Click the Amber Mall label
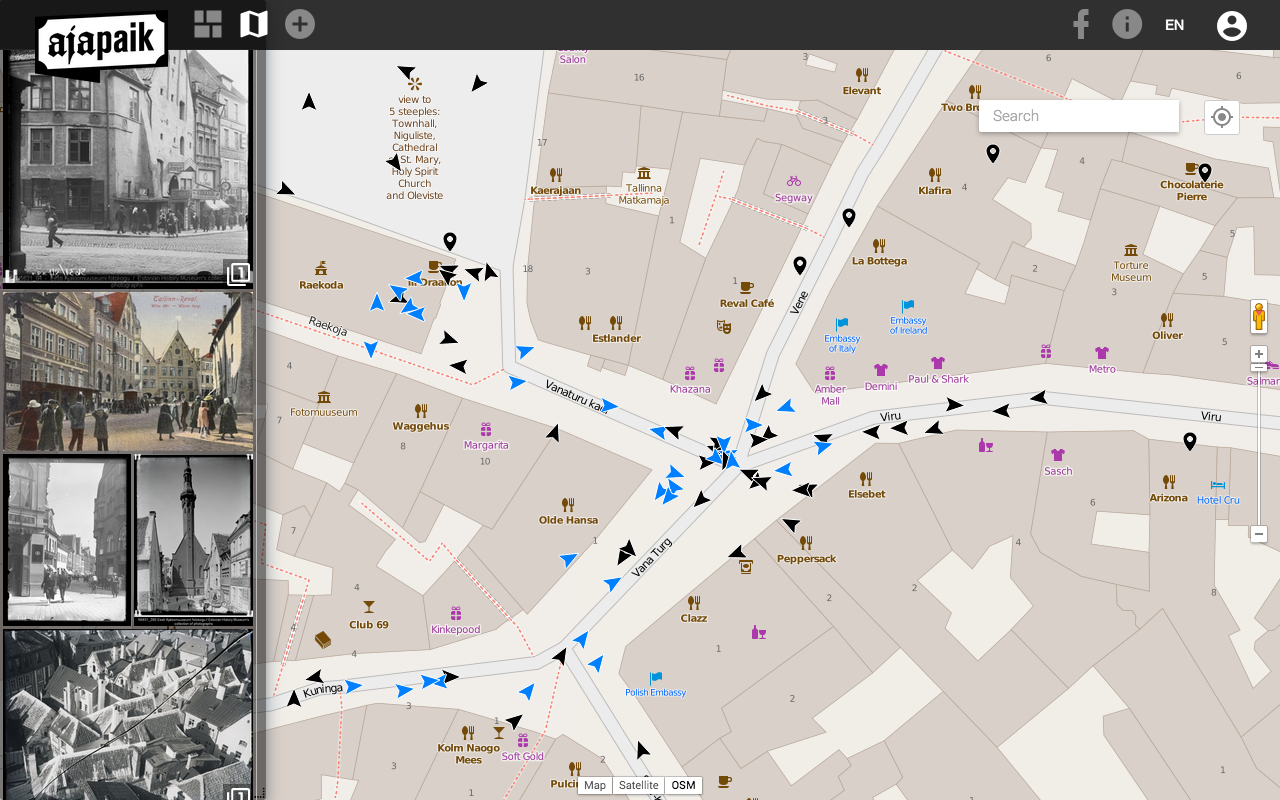1280x800 pixels. [x=830, y=395]
